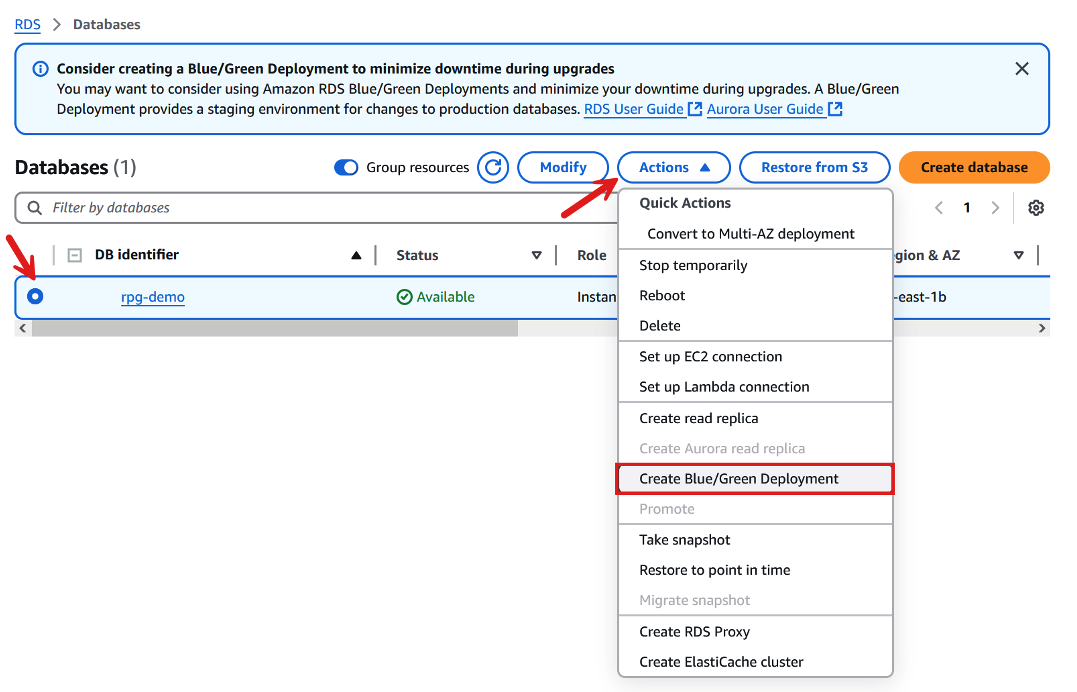
Task: Select the rpg-demo radio button
Action: pos(35,296)
